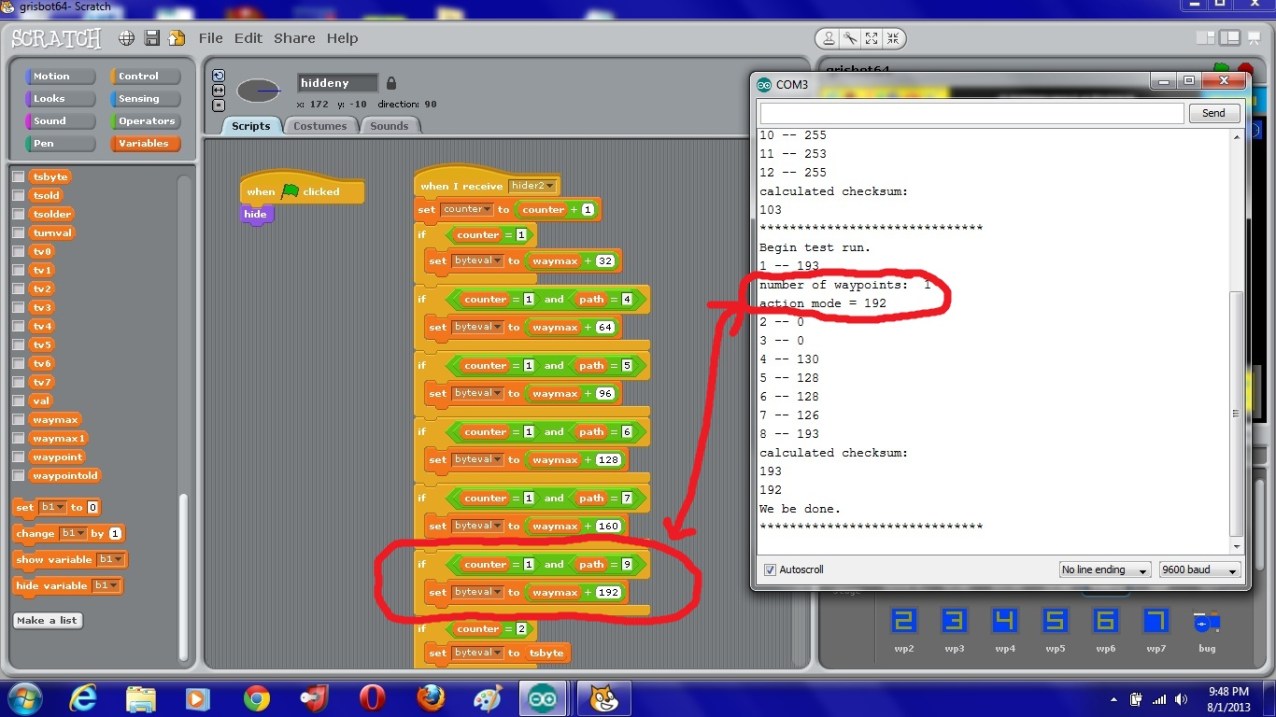1276x717 pixels.
Task: Toggle the waypoint variable checkbox
Action: [x=18, y=457]
